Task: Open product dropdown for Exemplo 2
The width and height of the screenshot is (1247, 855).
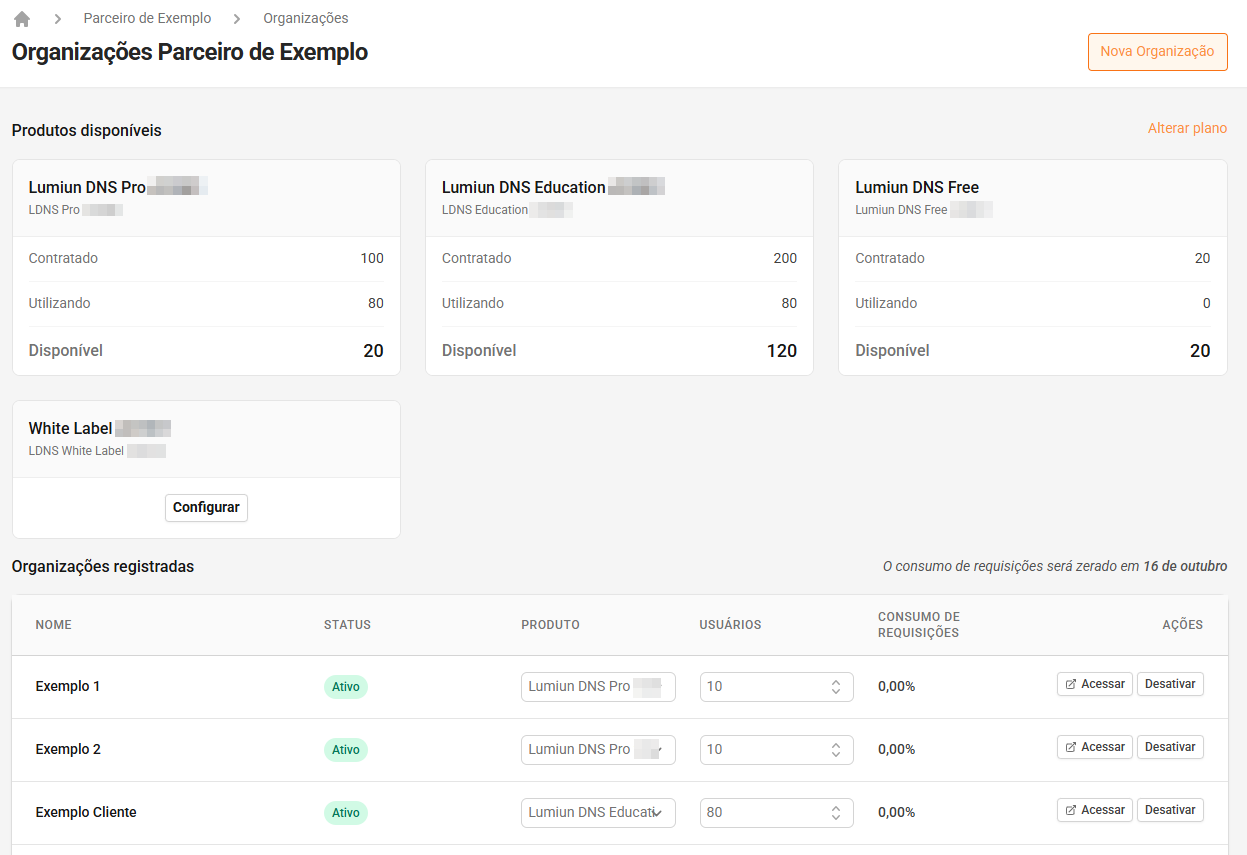Action: [598, 750]
